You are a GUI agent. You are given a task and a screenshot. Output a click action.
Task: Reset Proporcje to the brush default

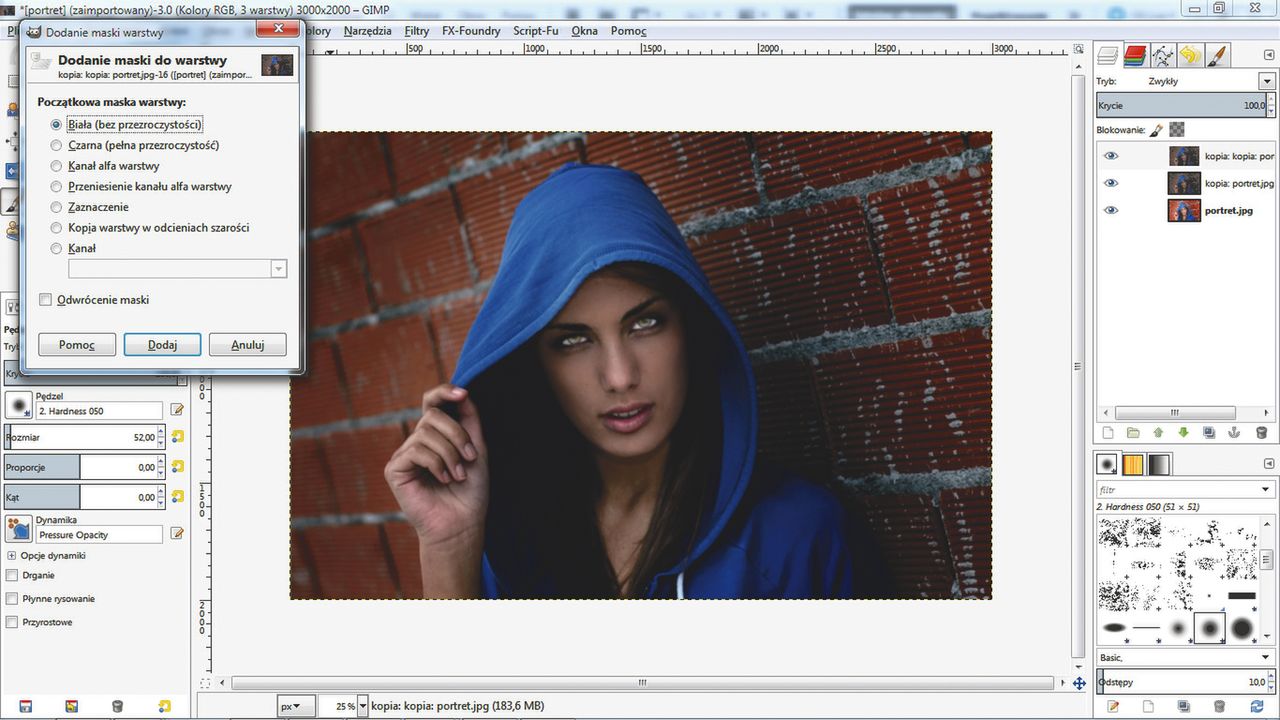[x=178, y=466]
